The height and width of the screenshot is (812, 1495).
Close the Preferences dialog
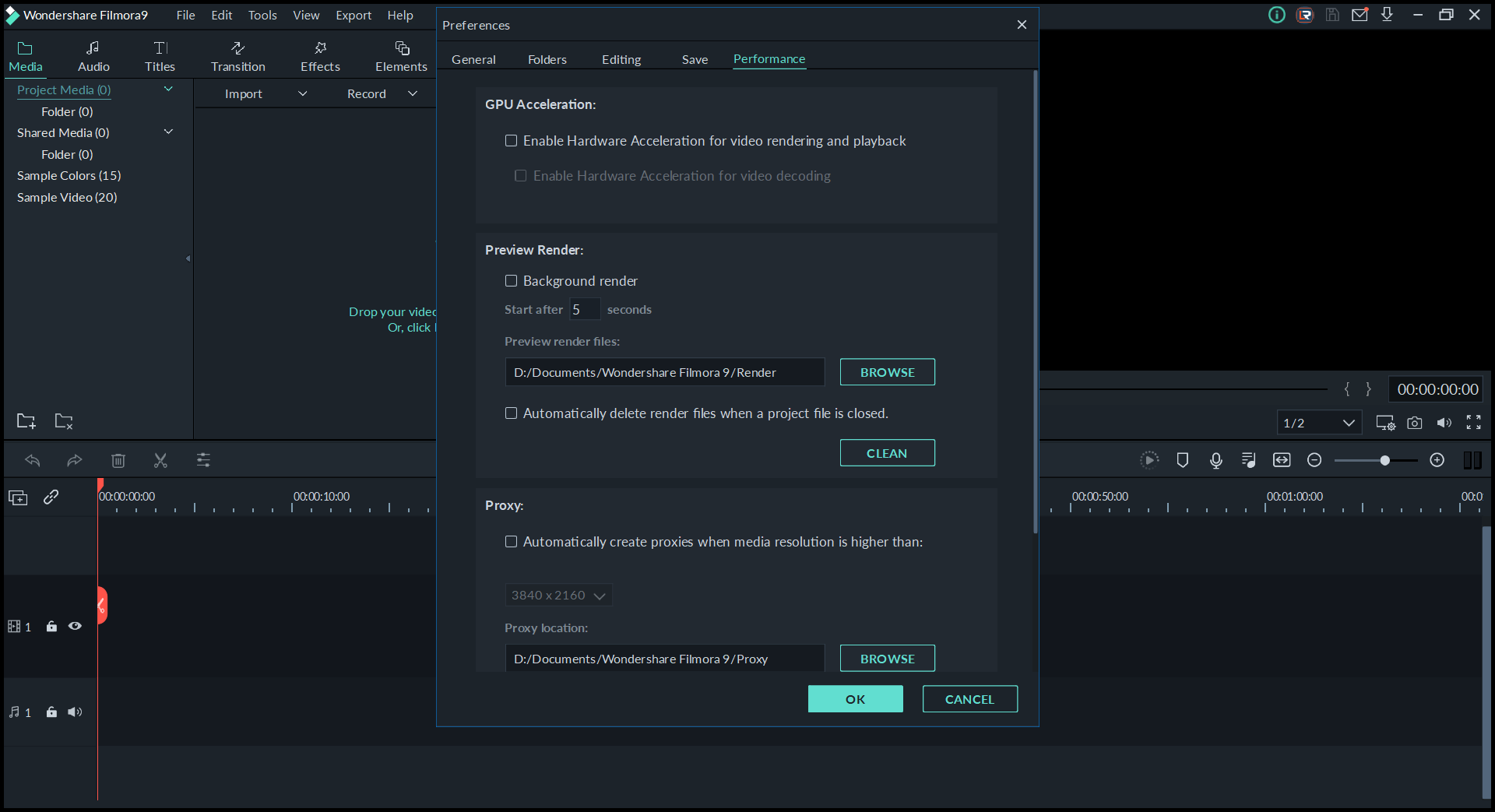point(1022,25)
